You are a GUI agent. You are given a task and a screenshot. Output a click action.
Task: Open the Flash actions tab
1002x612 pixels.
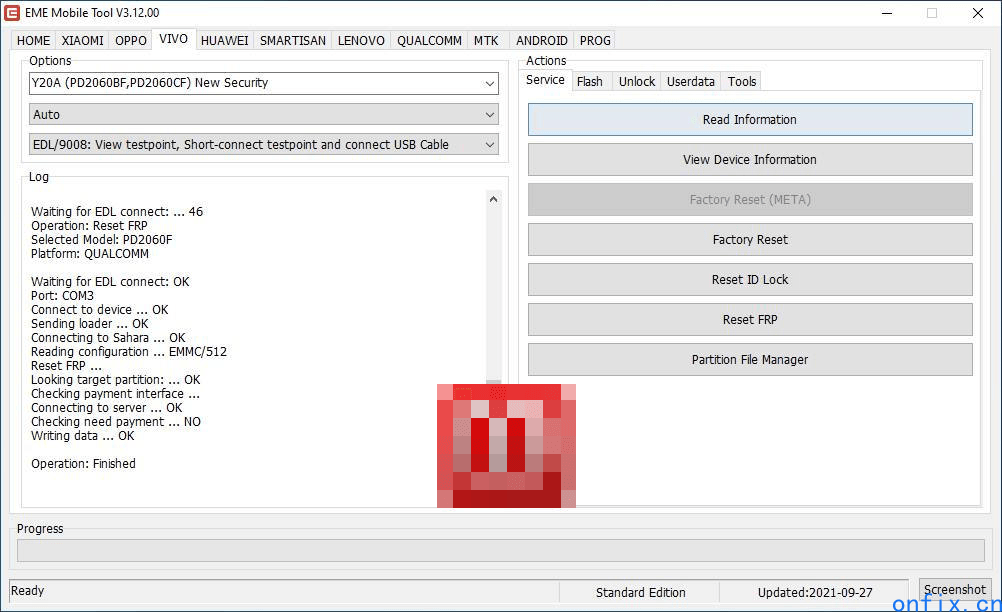[590, 82]
